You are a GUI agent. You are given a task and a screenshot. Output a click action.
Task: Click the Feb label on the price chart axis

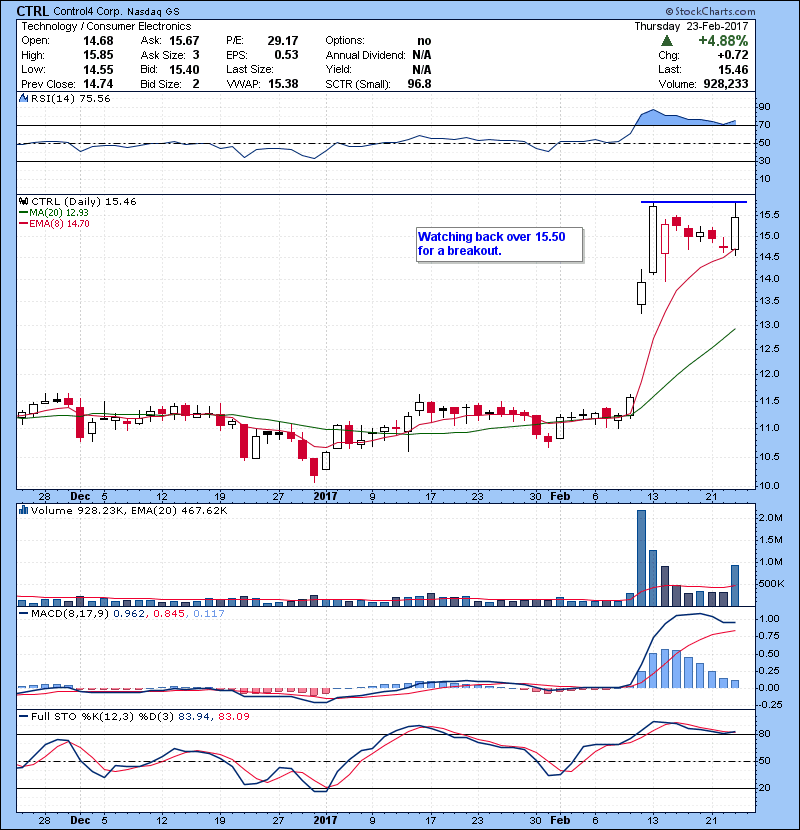point(560,497)
